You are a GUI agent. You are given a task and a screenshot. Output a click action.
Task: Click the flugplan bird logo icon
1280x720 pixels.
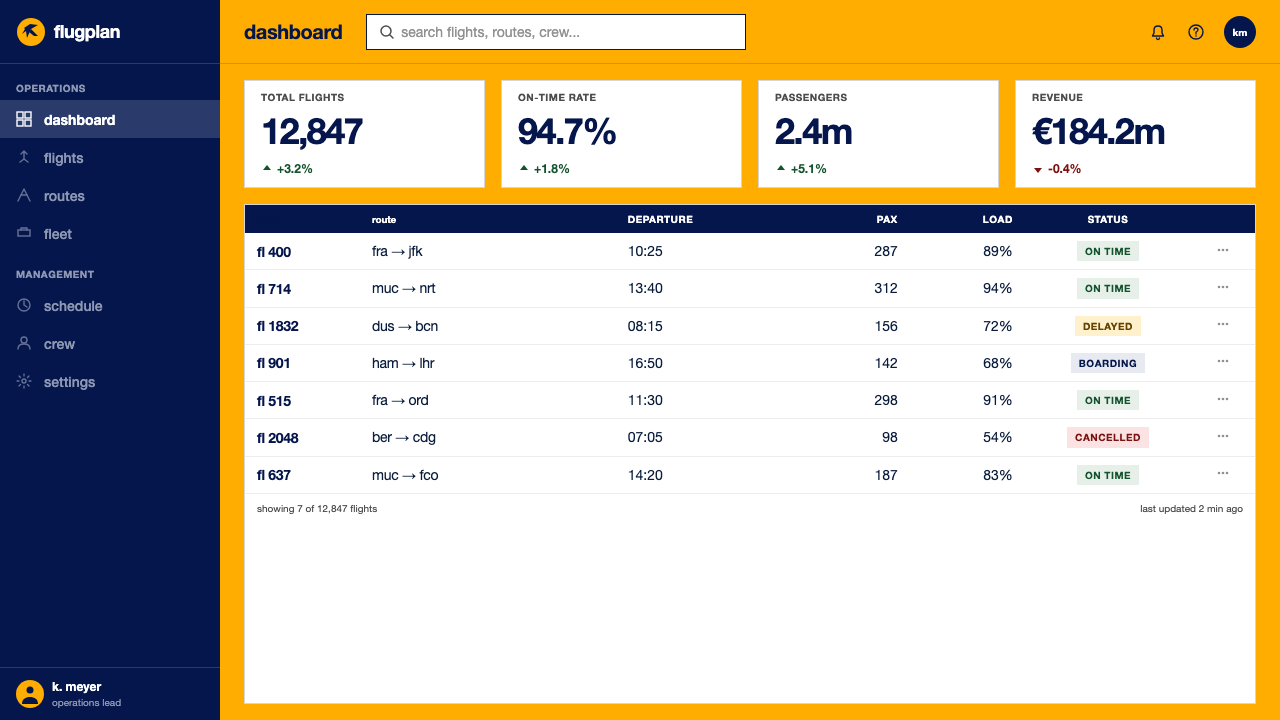coord(31,32)
